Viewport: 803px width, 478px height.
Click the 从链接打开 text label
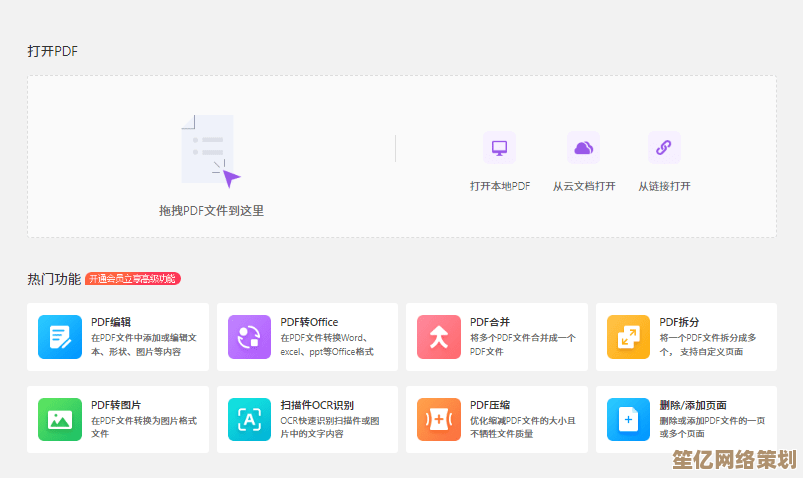click(x=664, y=186)
